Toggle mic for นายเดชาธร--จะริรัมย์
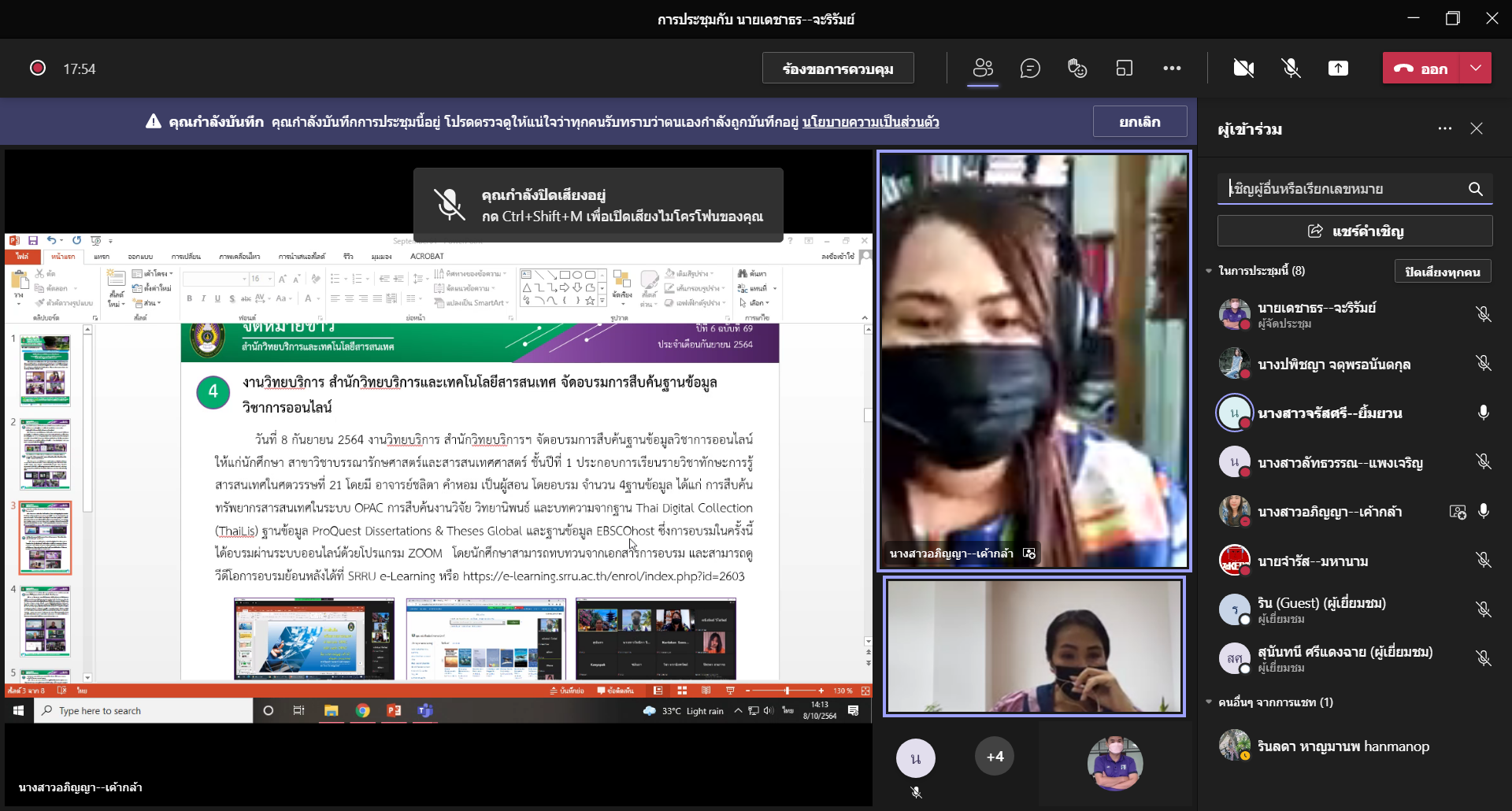The image size is (1512, 811). (1483, 314)
